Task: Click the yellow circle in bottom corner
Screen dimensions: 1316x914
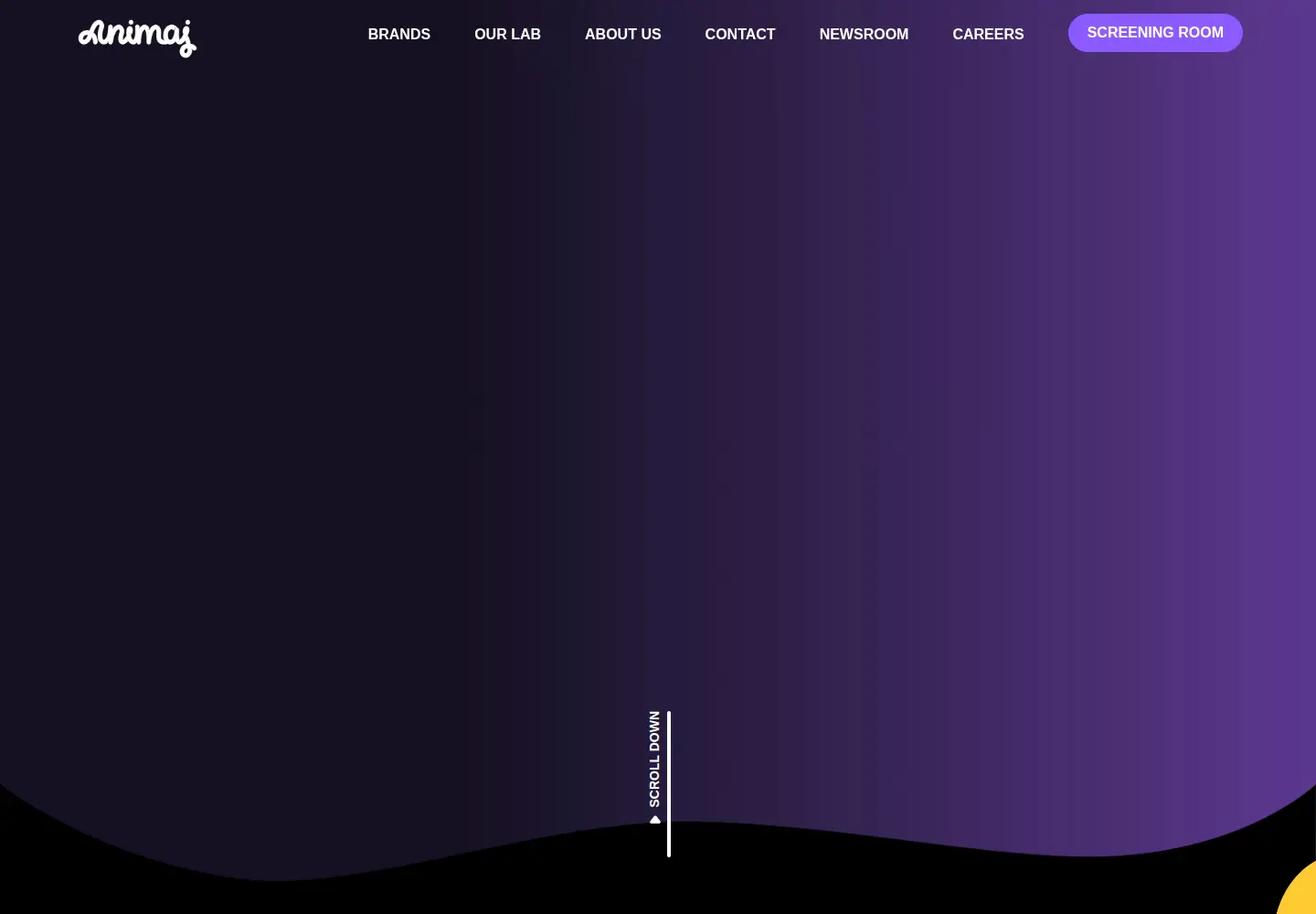Action: [1297, 888]
